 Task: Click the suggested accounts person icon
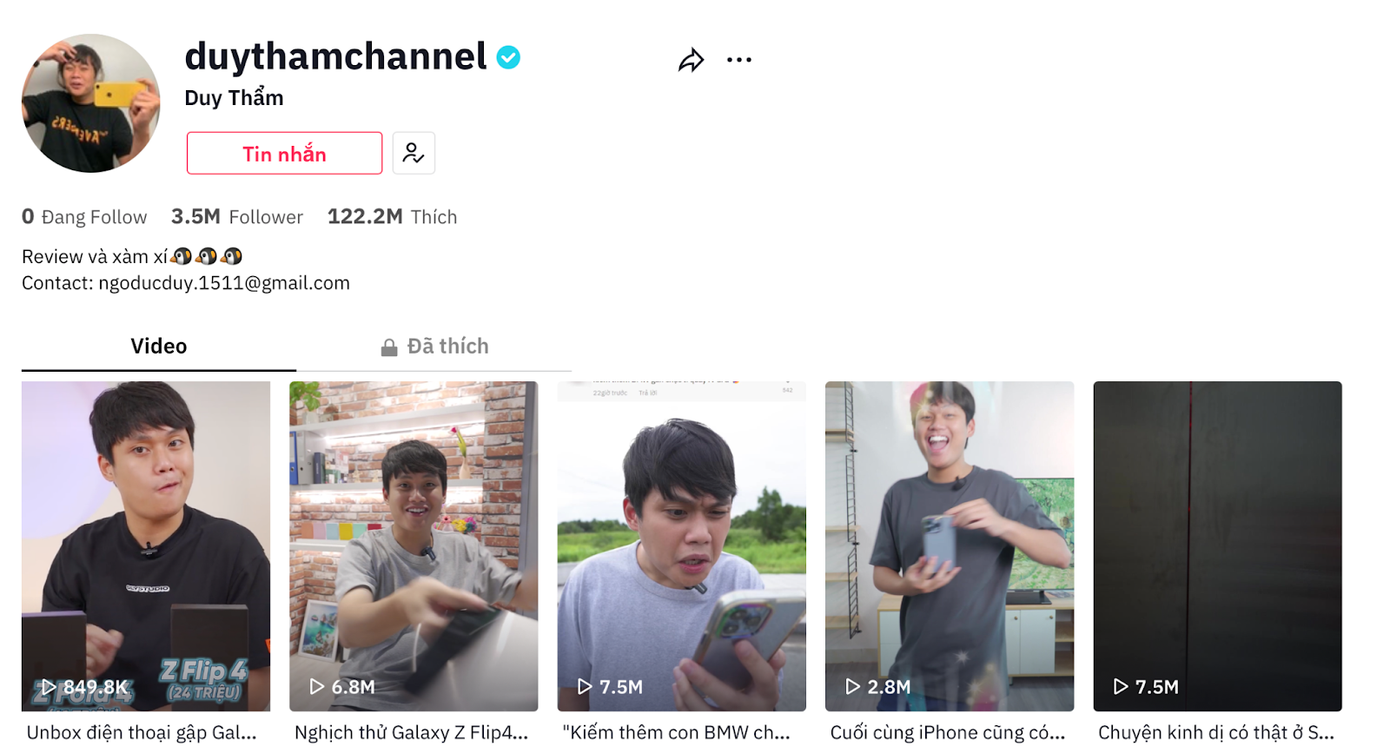pyautogui.click(x=413, y=152)
